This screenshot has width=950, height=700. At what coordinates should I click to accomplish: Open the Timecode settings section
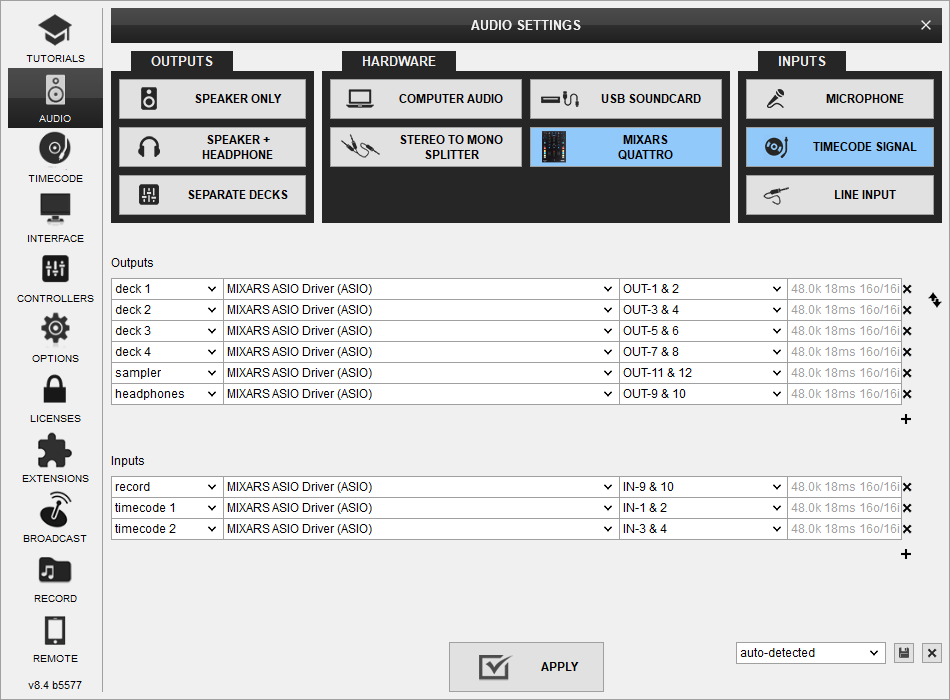tap(55, 157)
